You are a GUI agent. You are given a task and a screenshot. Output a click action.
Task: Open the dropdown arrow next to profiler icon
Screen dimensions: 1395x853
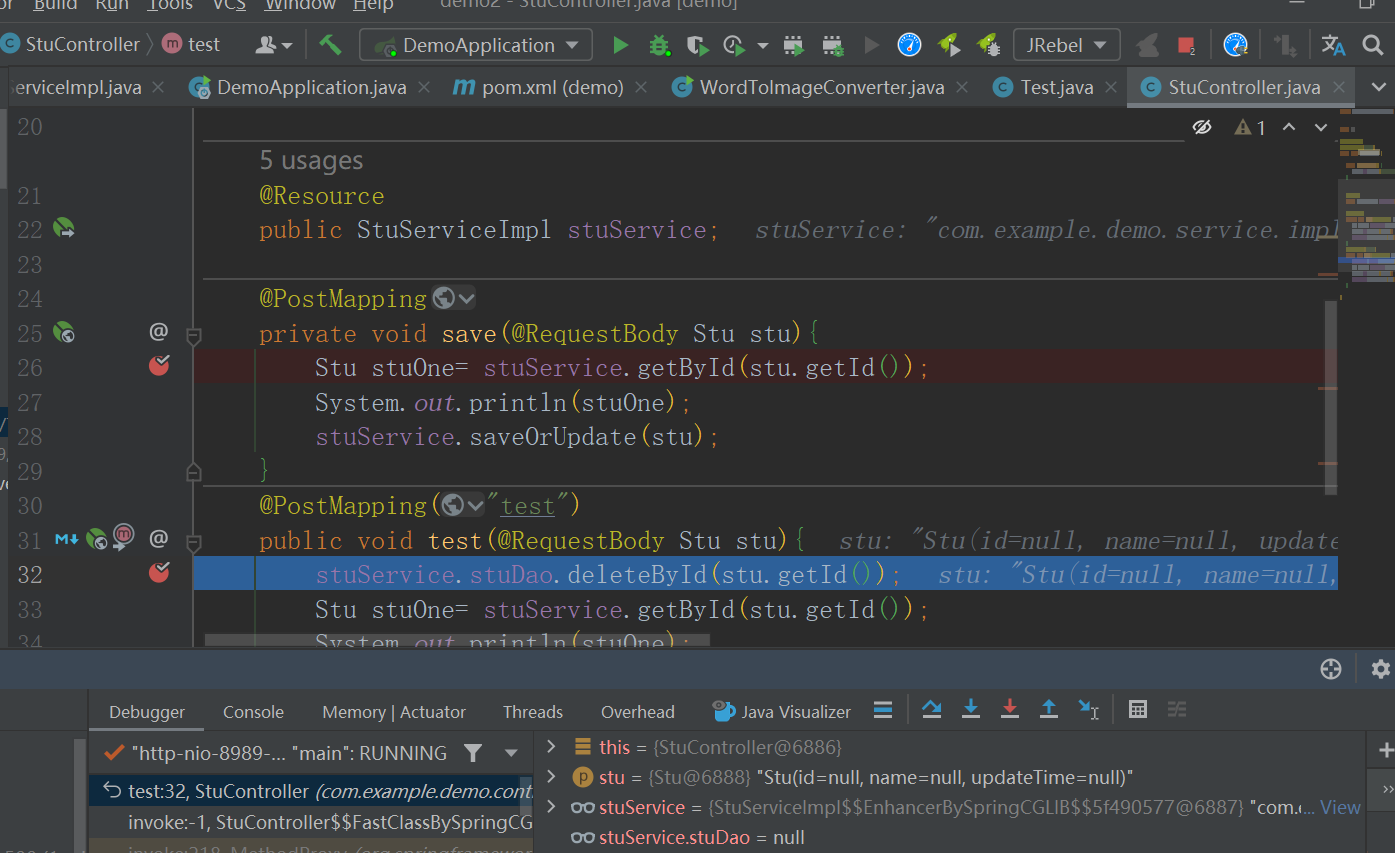(763, 45)
